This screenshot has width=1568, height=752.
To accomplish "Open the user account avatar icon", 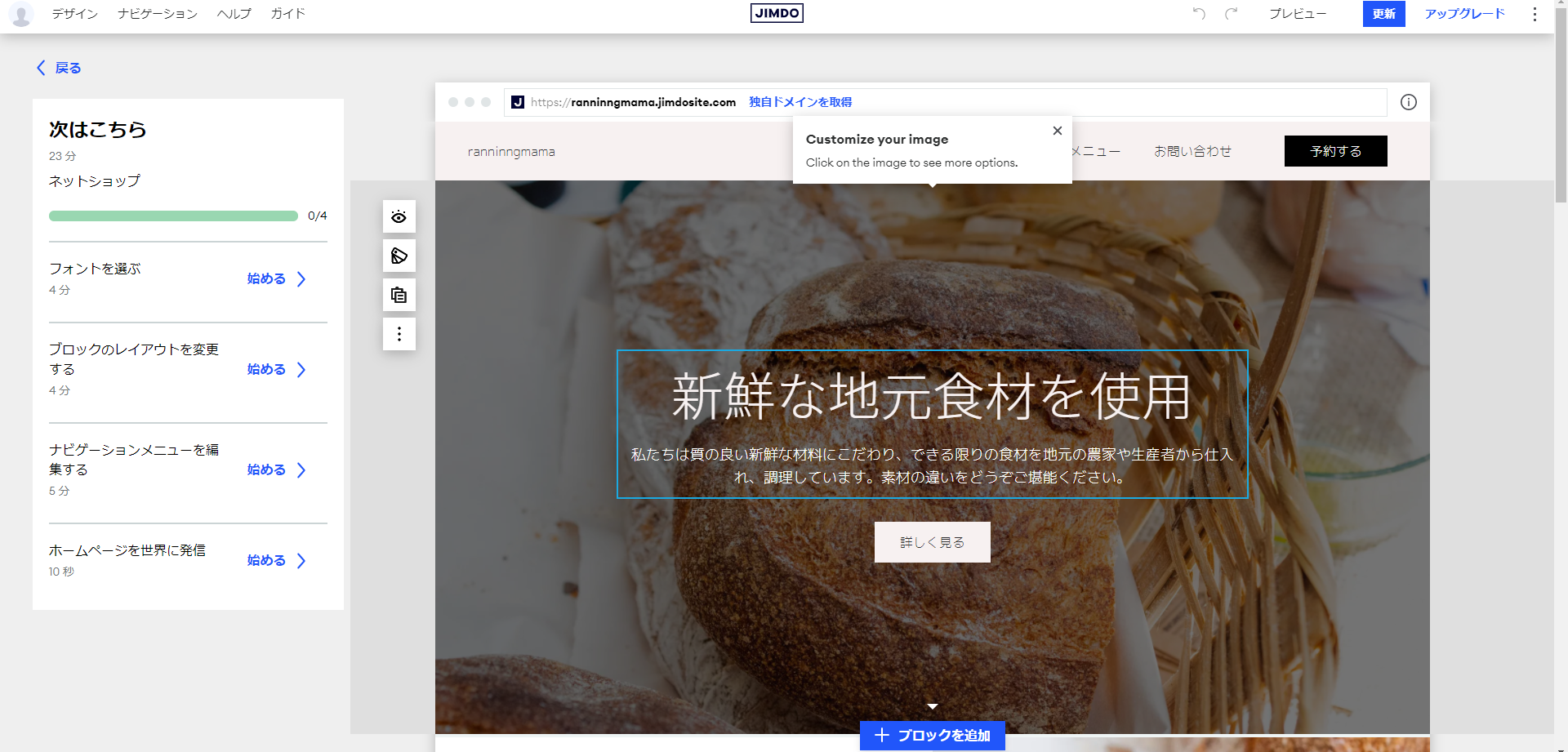I will click(21, 14).
